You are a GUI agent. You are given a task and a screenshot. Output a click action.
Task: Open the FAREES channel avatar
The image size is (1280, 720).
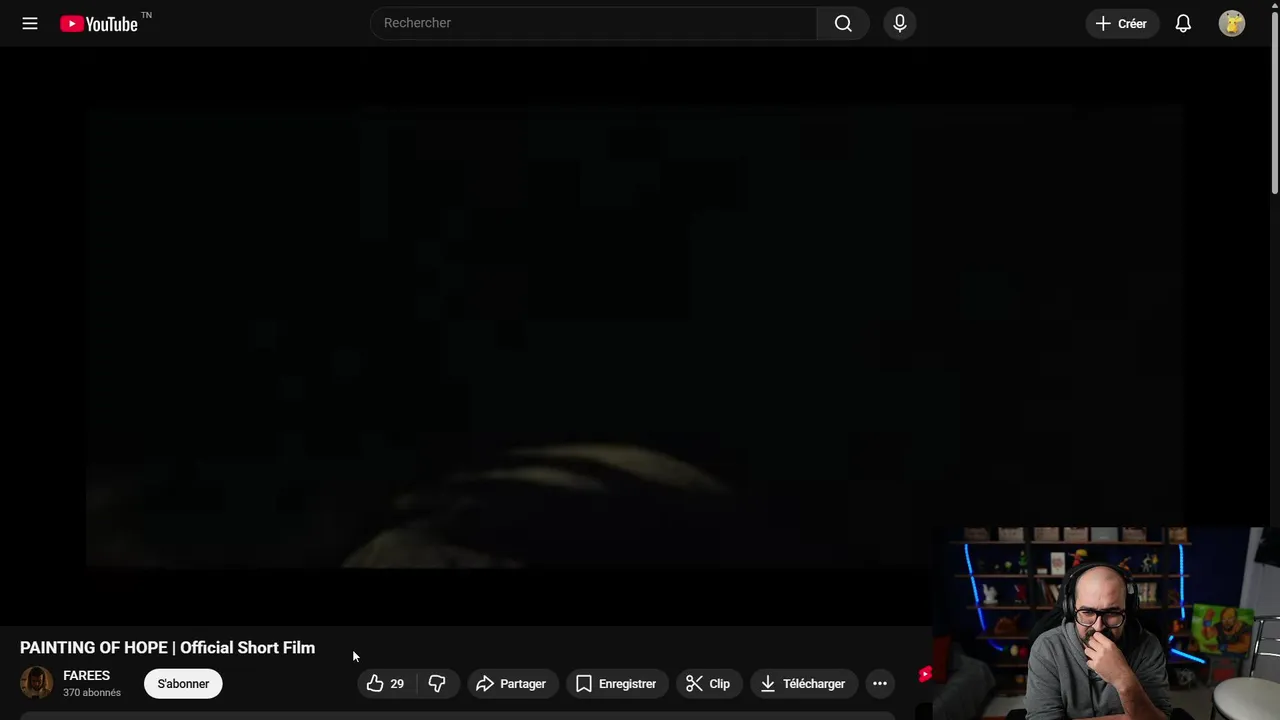(x=37, y=683)
